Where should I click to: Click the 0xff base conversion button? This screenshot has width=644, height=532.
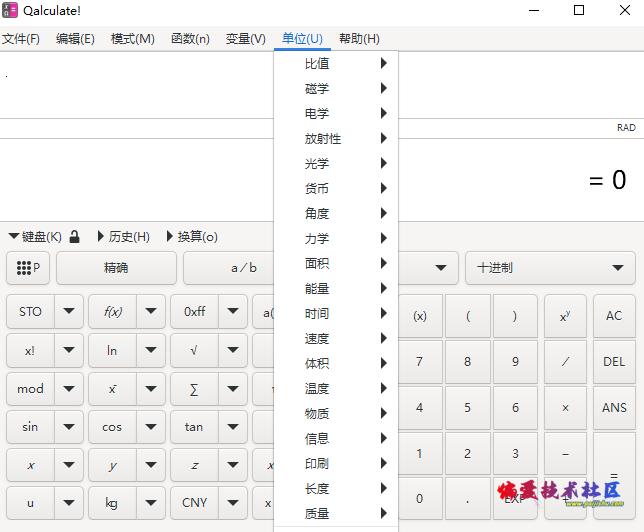194,311
